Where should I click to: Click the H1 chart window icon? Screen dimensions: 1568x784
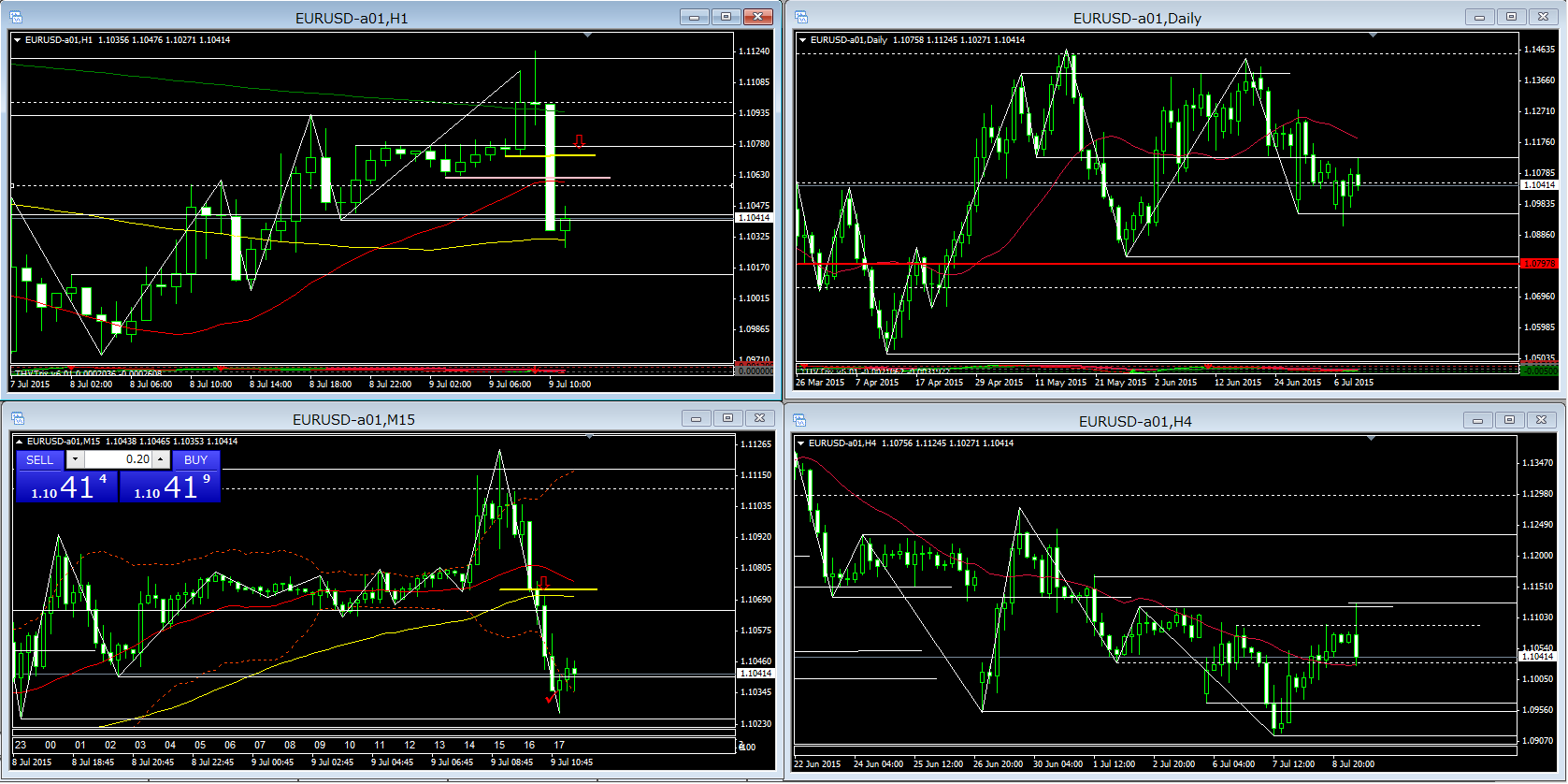pyautogui.click(x=16, y=18)
